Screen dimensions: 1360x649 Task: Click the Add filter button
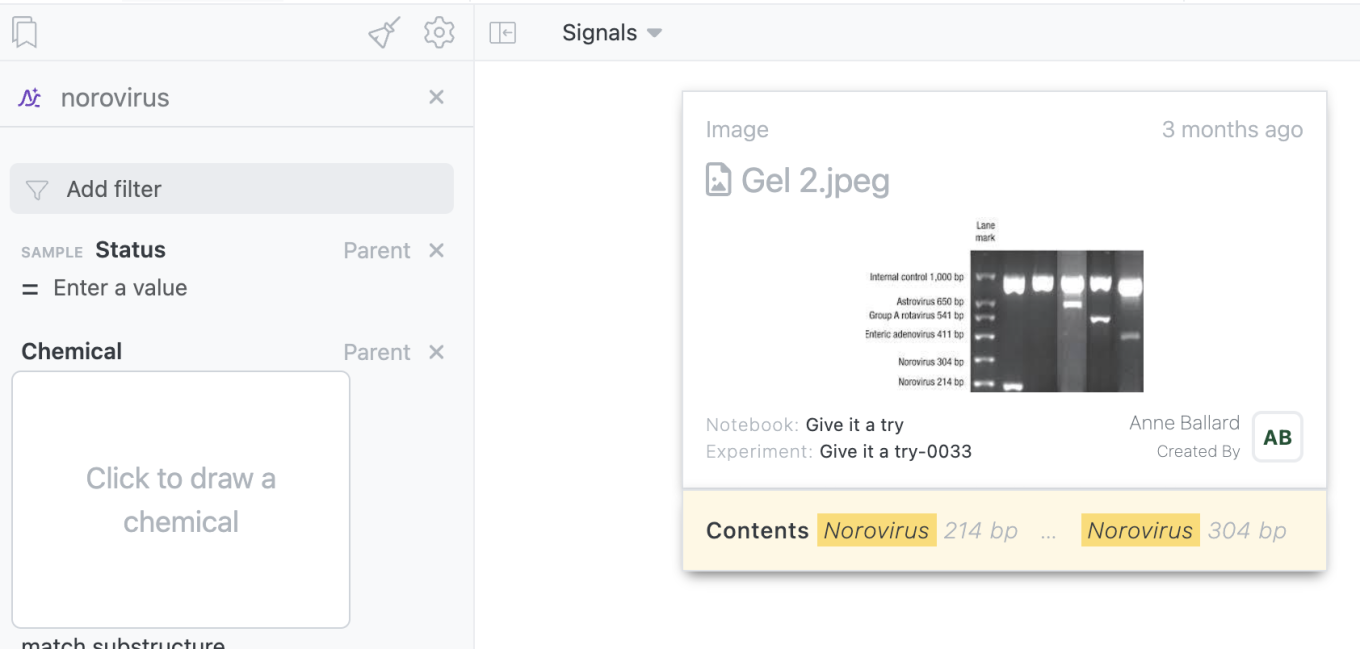pyautogui.click(x=231, y=189)
